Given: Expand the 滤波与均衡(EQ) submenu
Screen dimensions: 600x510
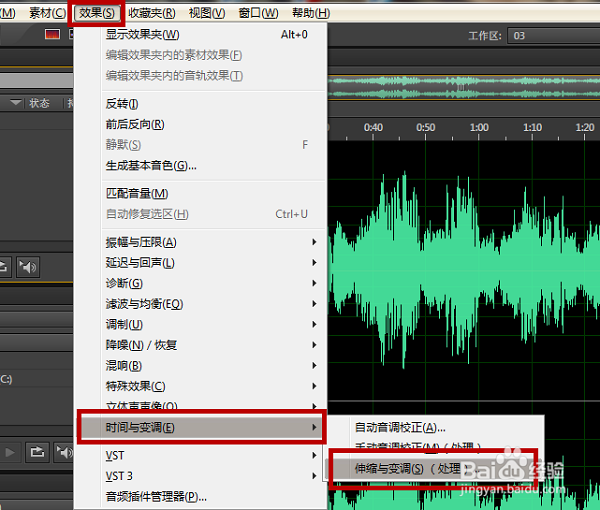Looking at the screenshot, I should point(144,304).
